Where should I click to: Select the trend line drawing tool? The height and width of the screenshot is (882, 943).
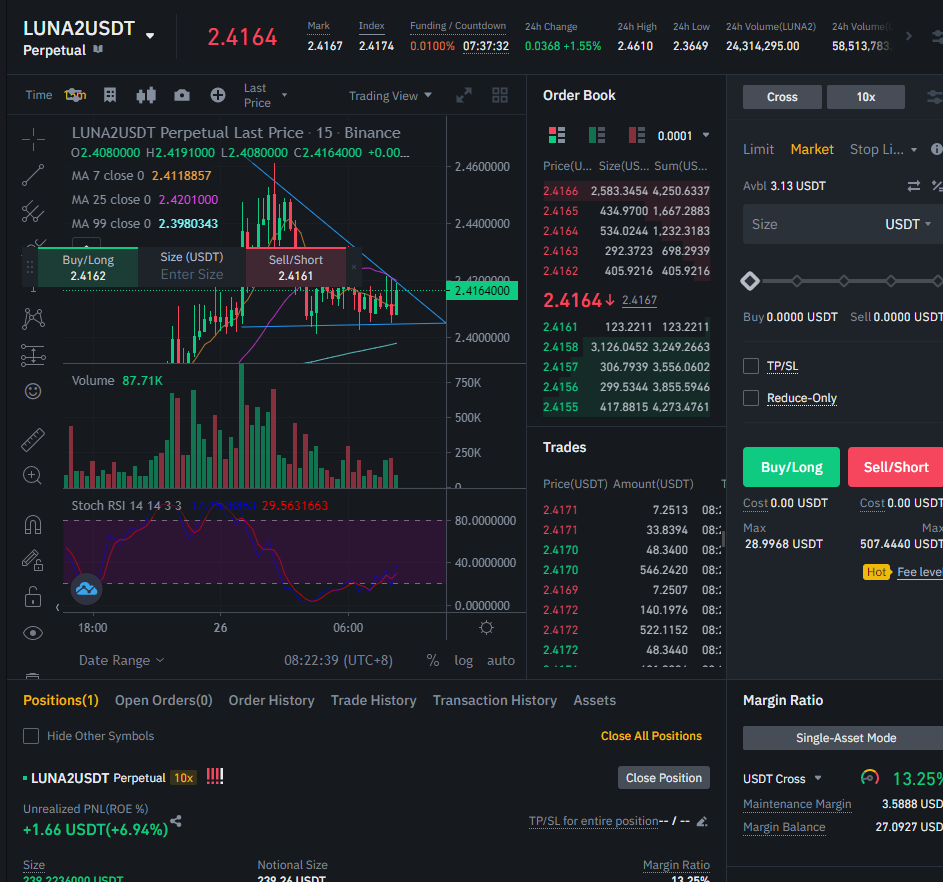click(33, 175)
